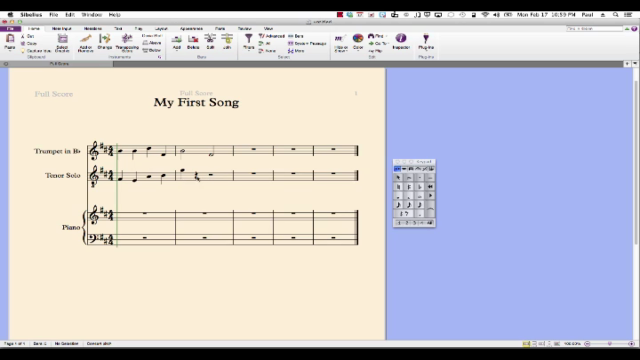The image size is (640, 360).
Task: Click the Copy icon in the ribbon
Action: (23, 43)
